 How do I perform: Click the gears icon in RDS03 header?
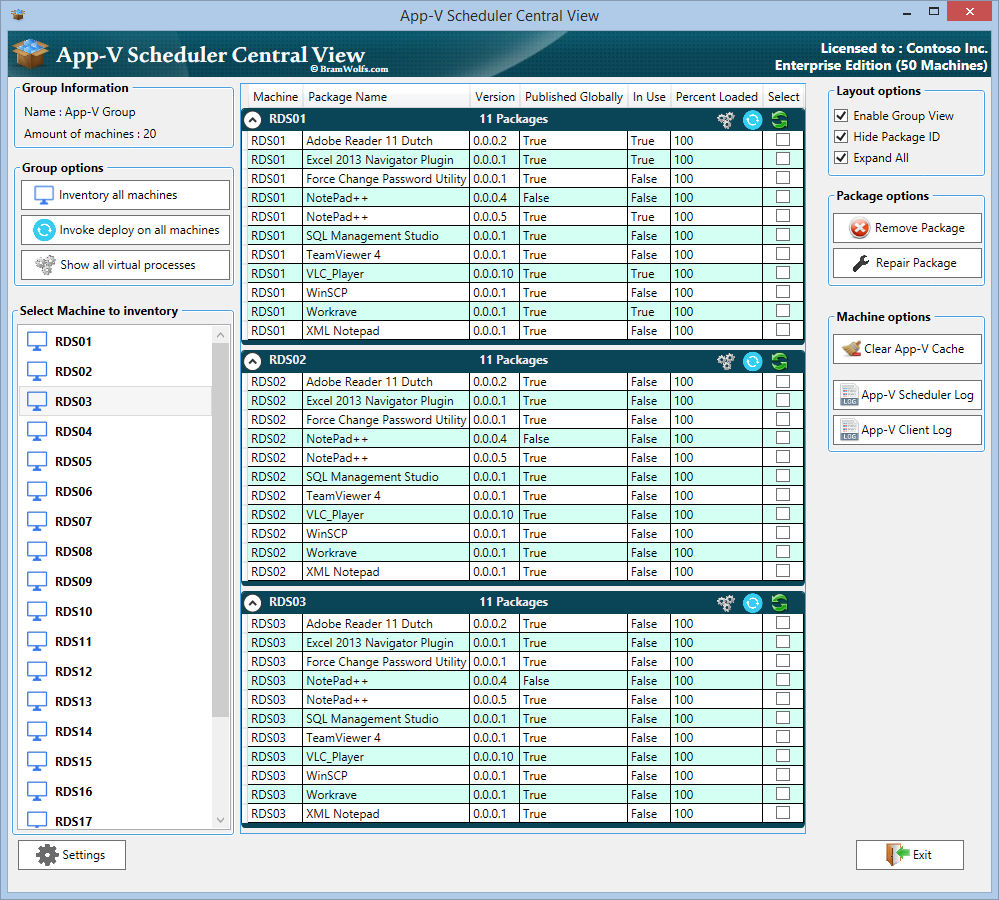[726, 603]
